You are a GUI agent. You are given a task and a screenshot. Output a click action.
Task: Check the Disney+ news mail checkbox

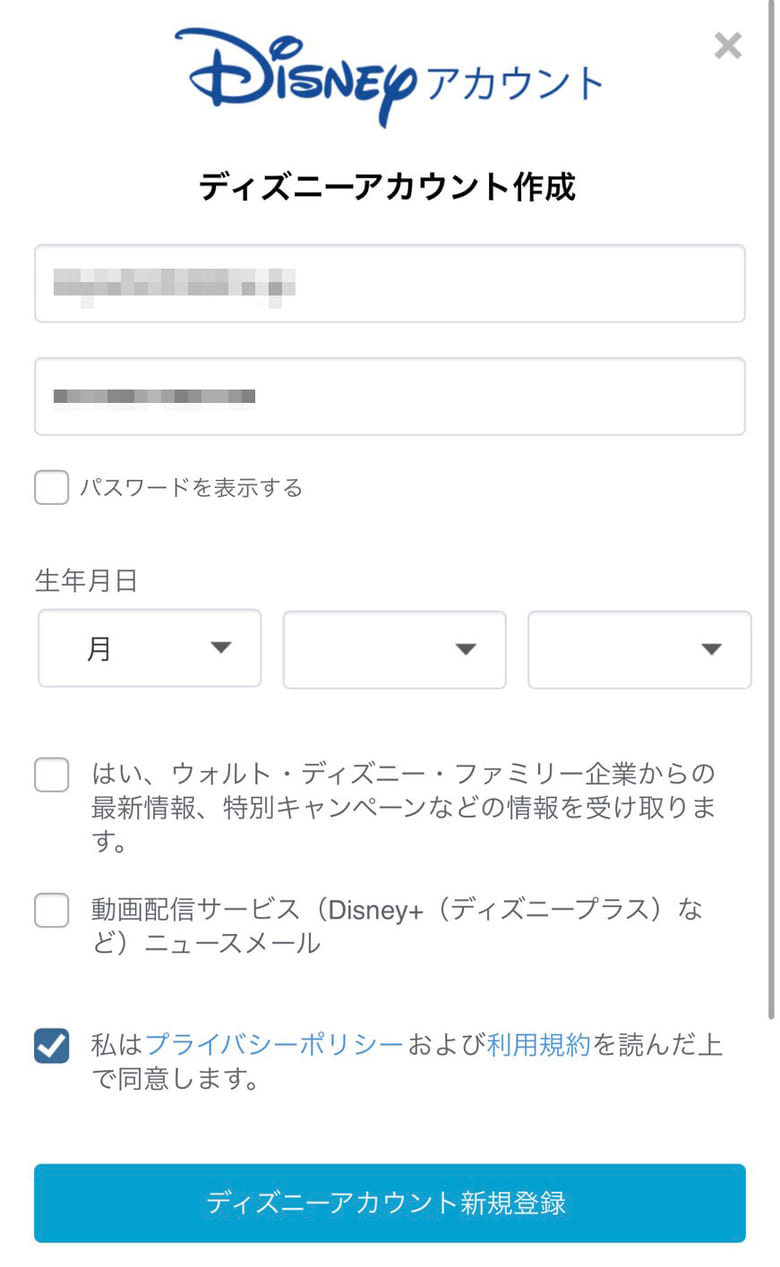tap(52, 911)
